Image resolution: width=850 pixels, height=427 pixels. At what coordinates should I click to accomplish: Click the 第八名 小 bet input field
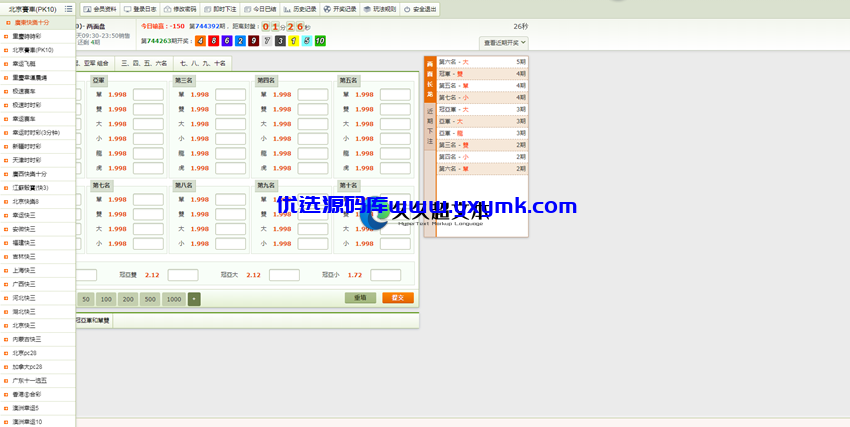tap(230, 244)
